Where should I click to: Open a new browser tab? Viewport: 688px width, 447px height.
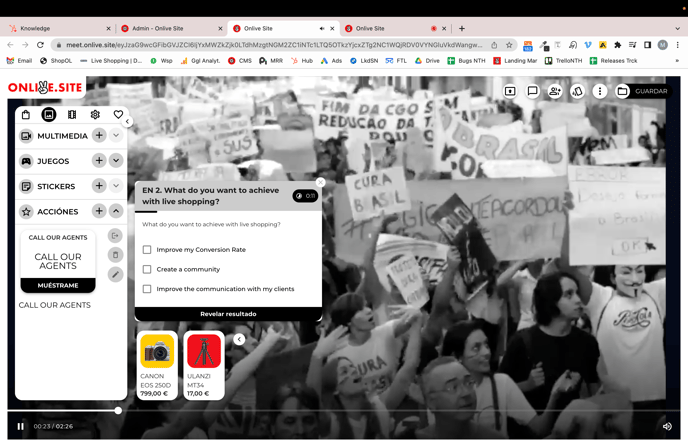click(462, 29)
